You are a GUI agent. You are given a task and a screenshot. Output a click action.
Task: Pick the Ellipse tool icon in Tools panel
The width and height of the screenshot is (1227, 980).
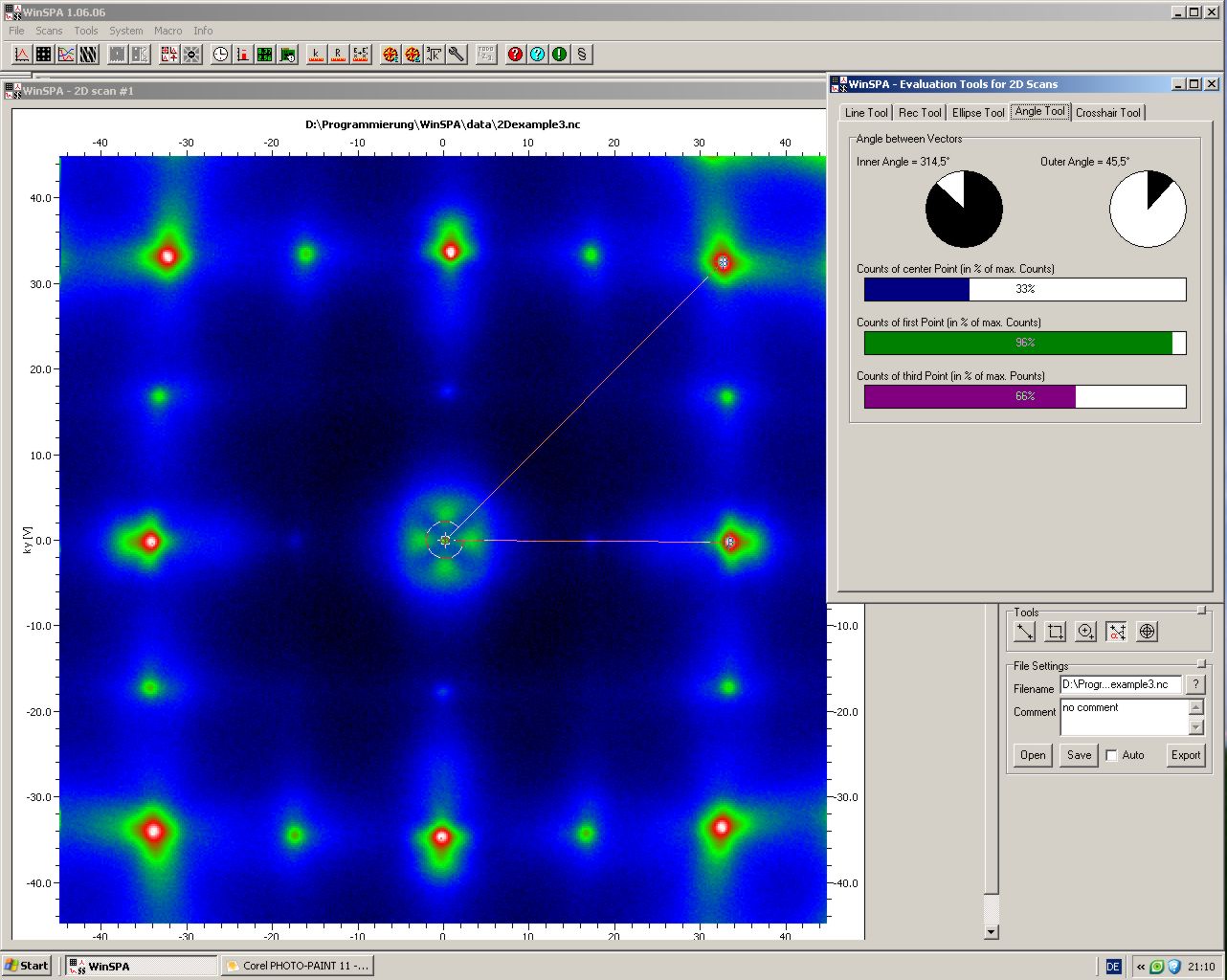[x=1086, y=632]
